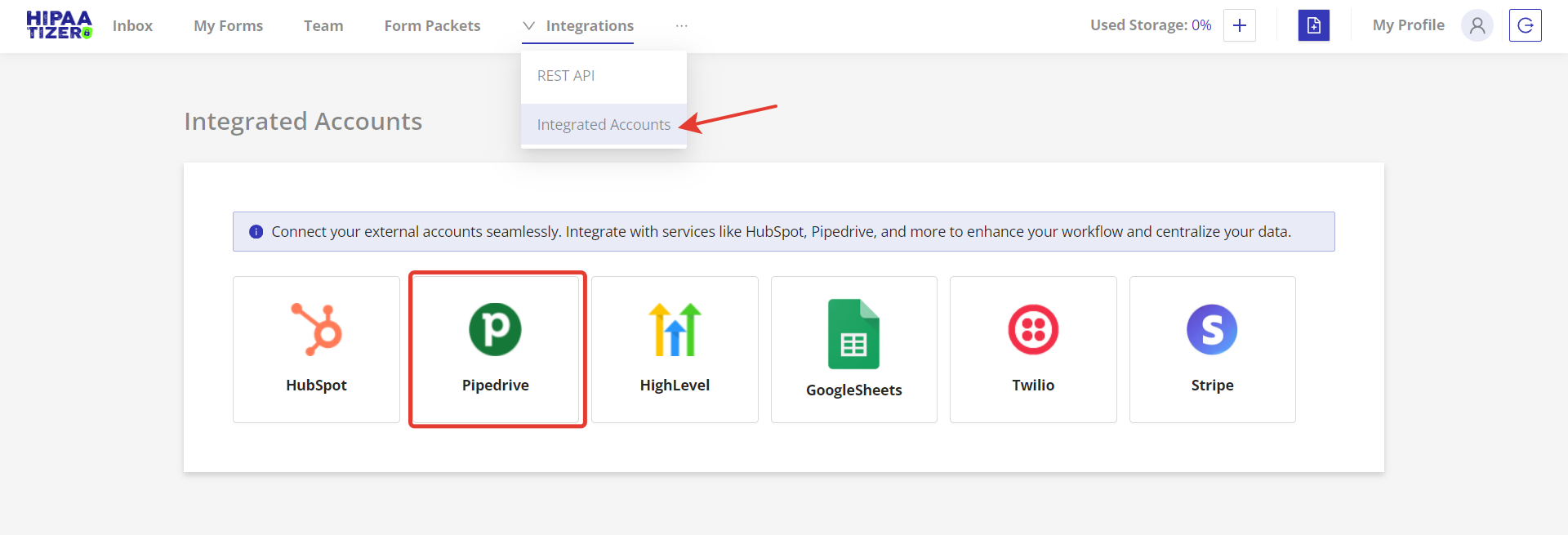Click the HubSpot logo icon
The width and height of the screenshot is (1568, 535).
[x=317, y=329]
